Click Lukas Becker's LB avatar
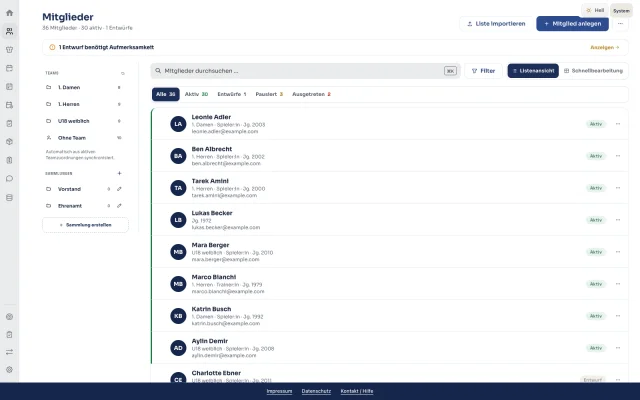Image resolution: width=640 pixels, height=400 pixels. click(178, 220)
